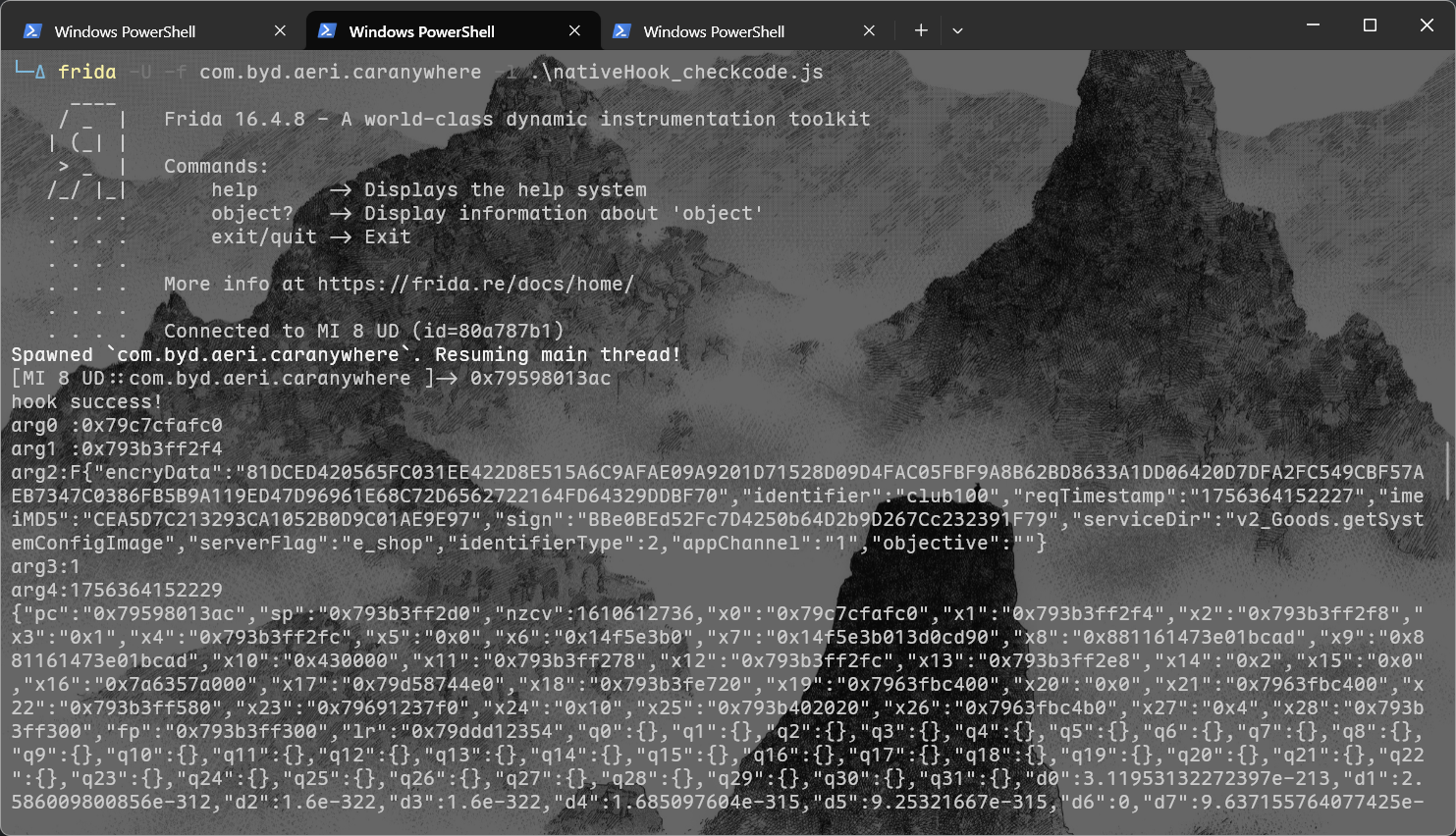Close the first PowerShell tab
The image size is (1456, 836).
pyautogui.click(x=281, y=30)
